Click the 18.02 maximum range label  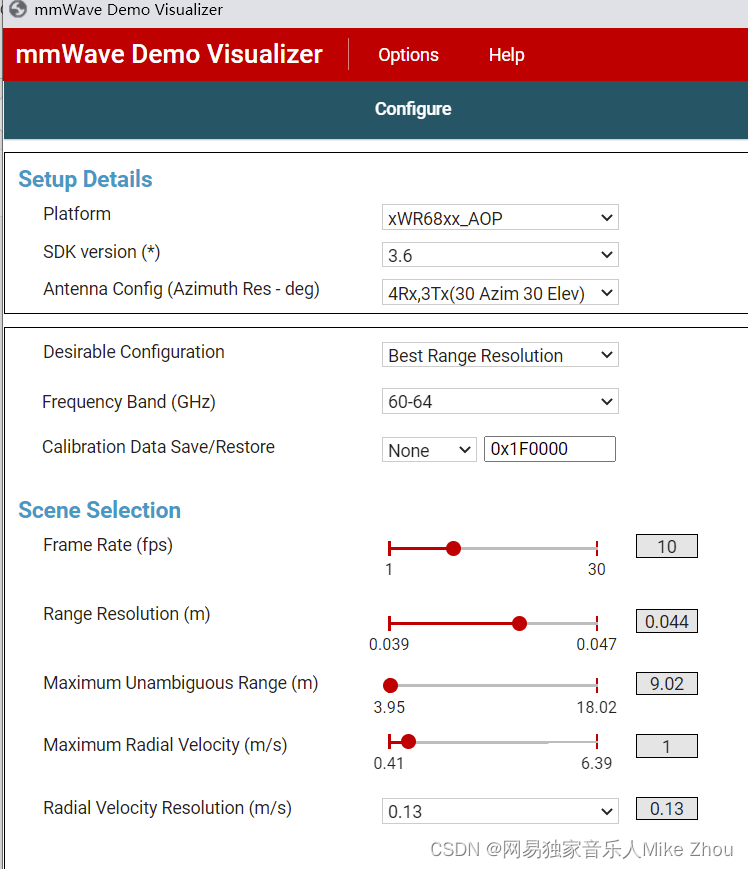(597, 707)
